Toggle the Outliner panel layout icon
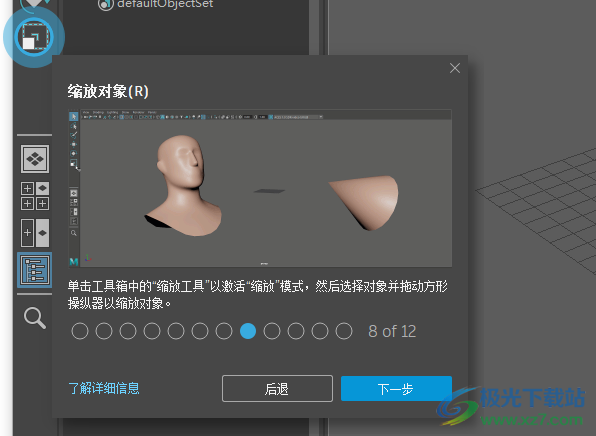 tap(35, 270)
